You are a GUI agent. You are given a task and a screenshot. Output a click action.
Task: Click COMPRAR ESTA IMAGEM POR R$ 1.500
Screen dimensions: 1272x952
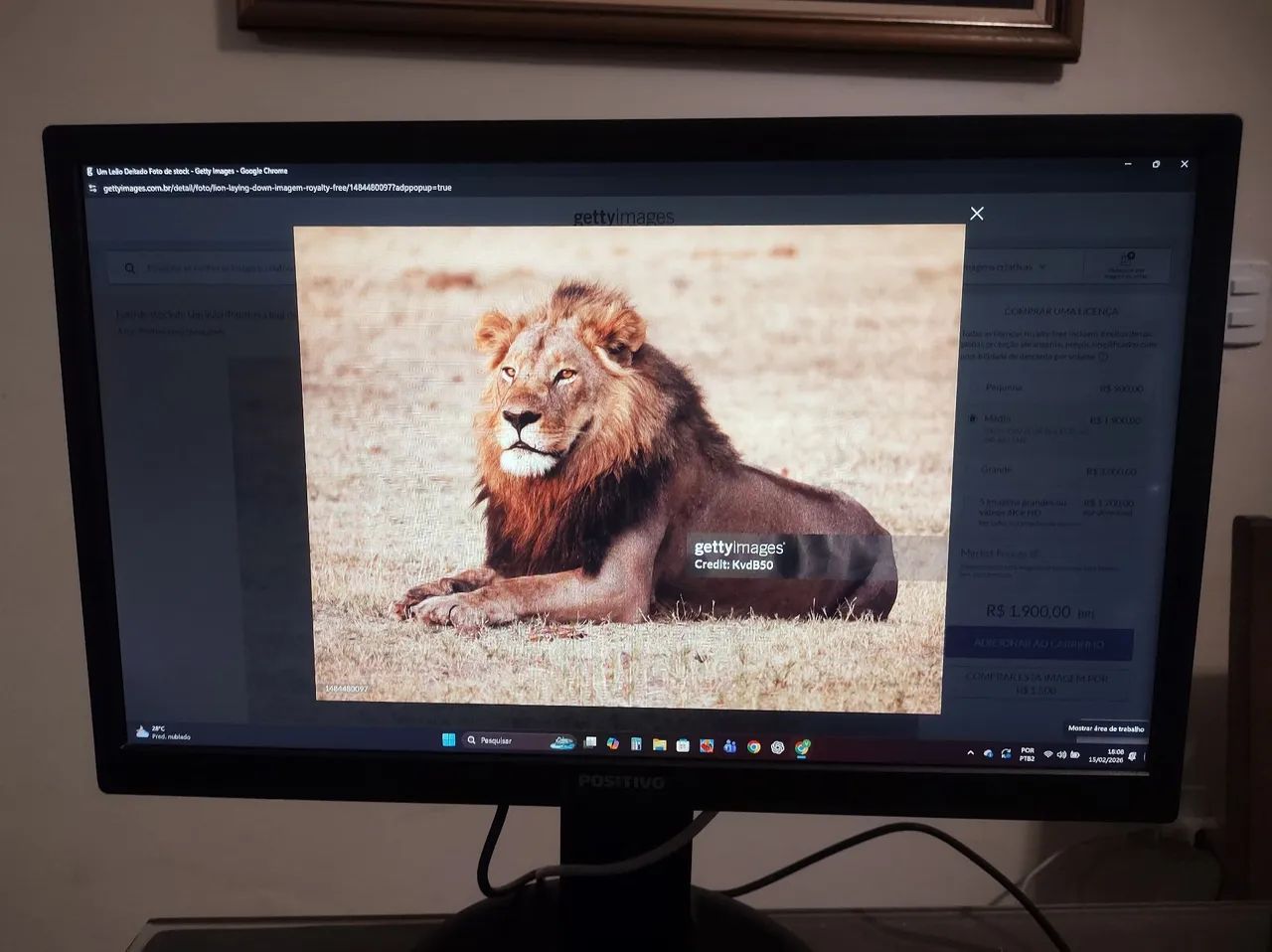(x=1041, y=682)
